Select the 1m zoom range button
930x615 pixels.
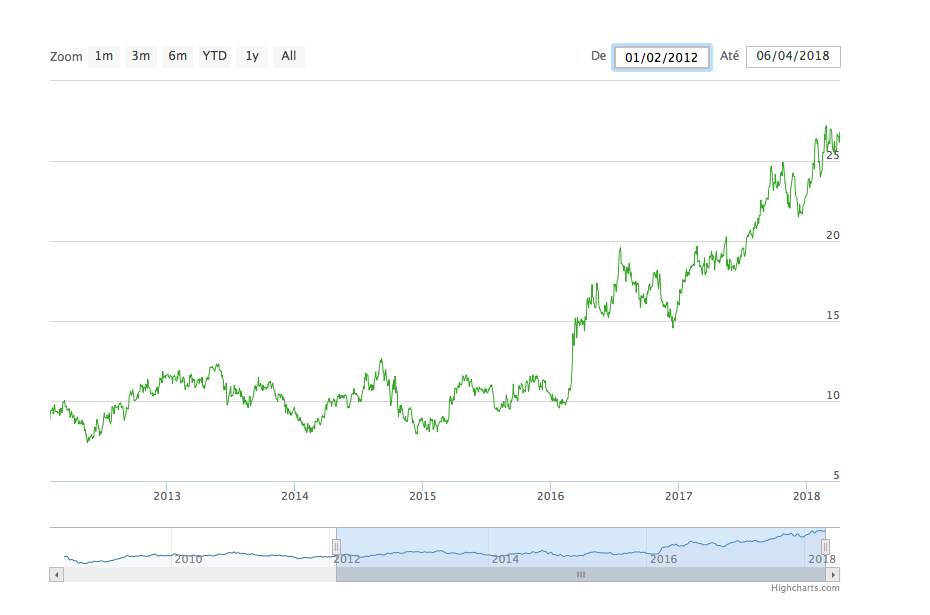pyautogui.click(x=104, y=56)
